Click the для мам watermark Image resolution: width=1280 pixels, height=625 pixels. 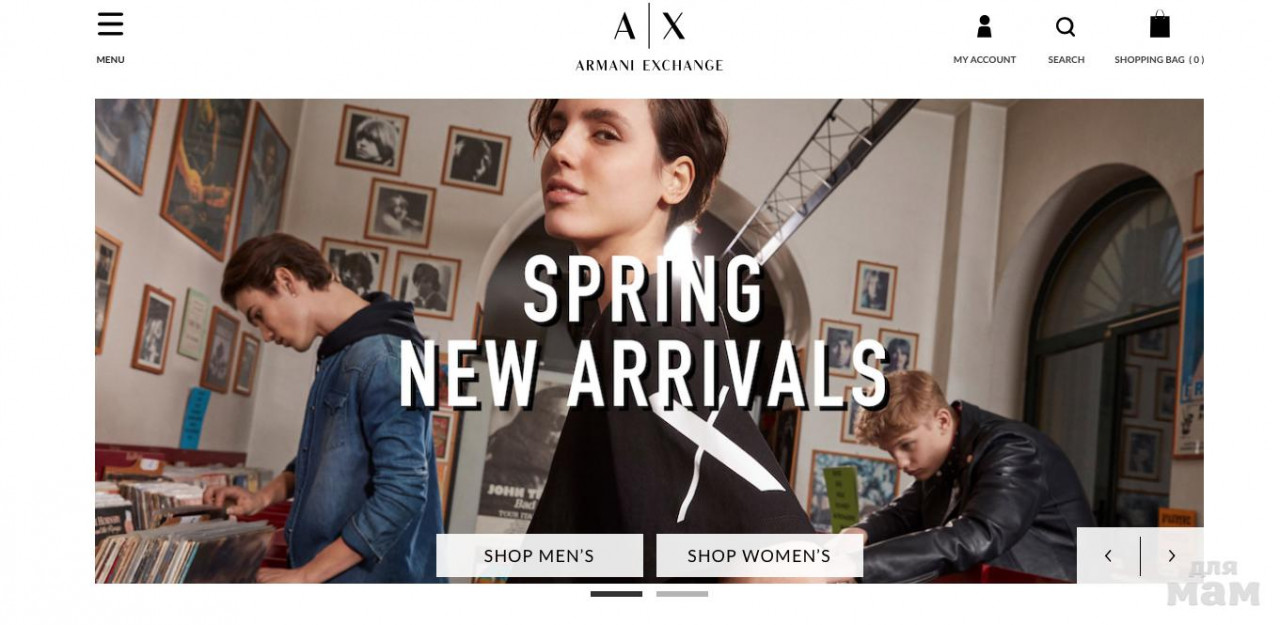tap(1213, 583)
